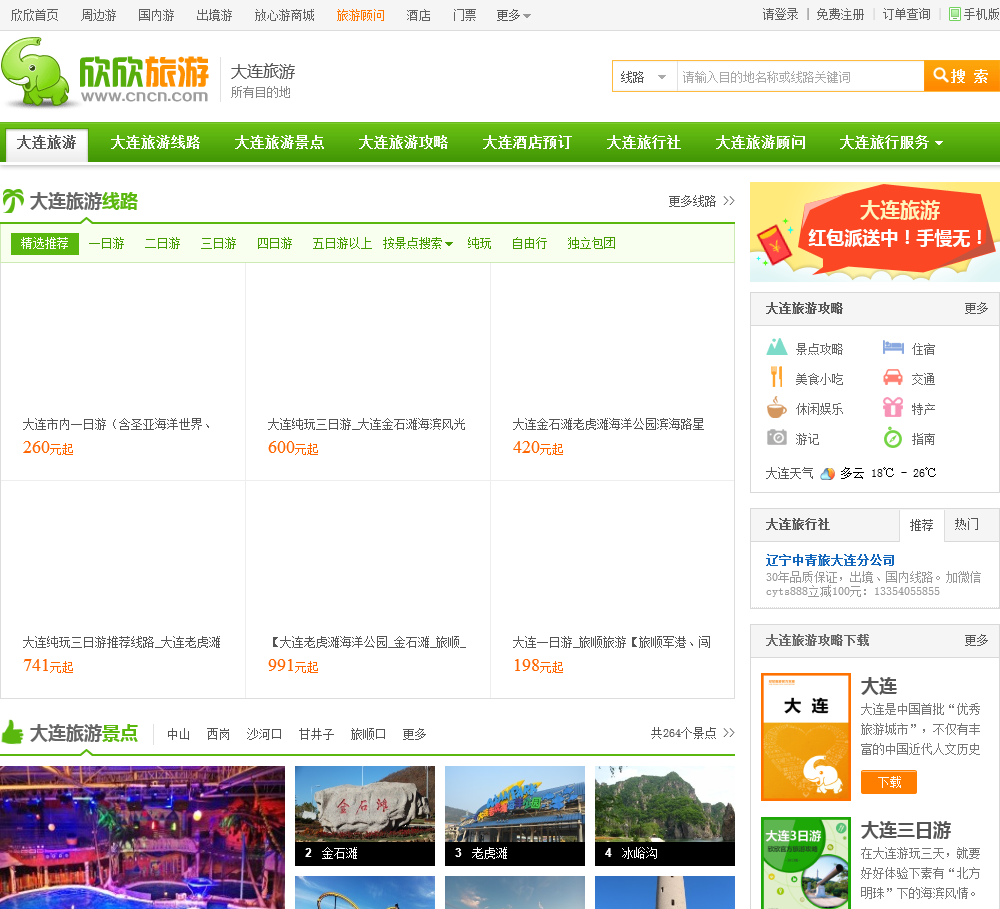Click the orange 下载 button for 大连 guide
The image size is (1000, 909).
pos(888,782)
